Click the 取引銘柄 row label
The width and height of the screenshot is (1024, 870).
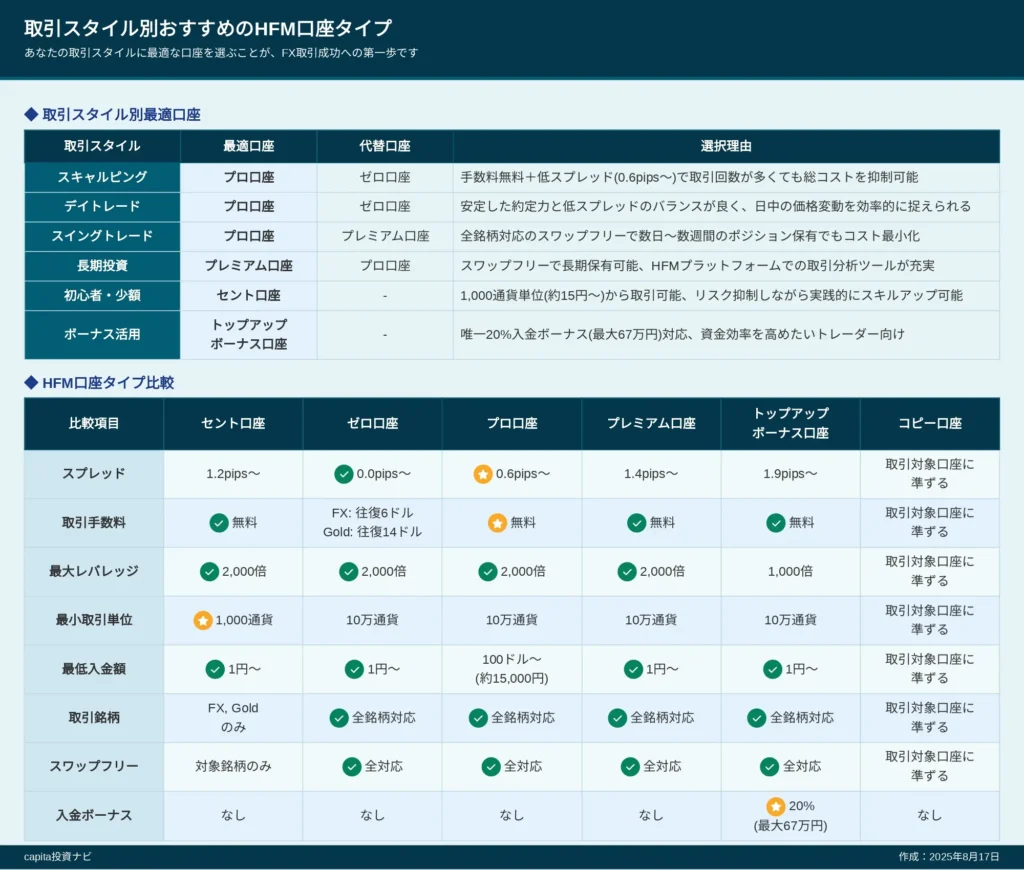[94, 718]
